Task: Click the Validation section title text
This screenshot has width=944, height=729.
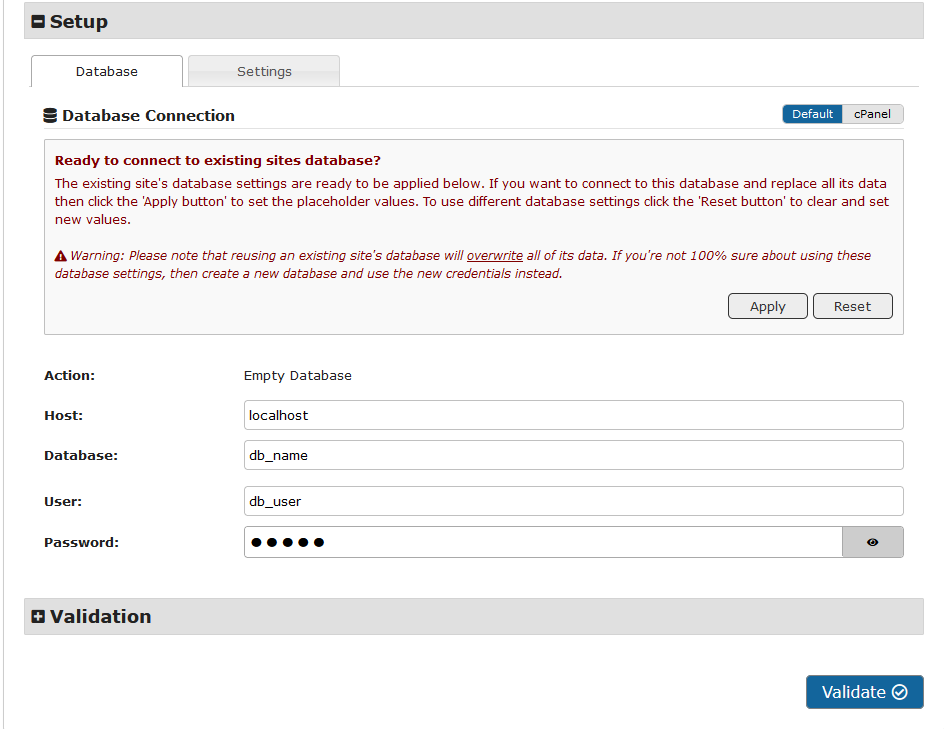Action: pyautogui.click(x=100, y=617)
